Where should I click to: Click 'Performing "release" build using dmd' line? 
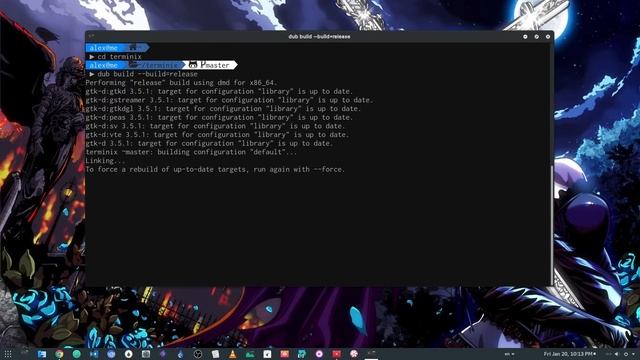(181, 82)
